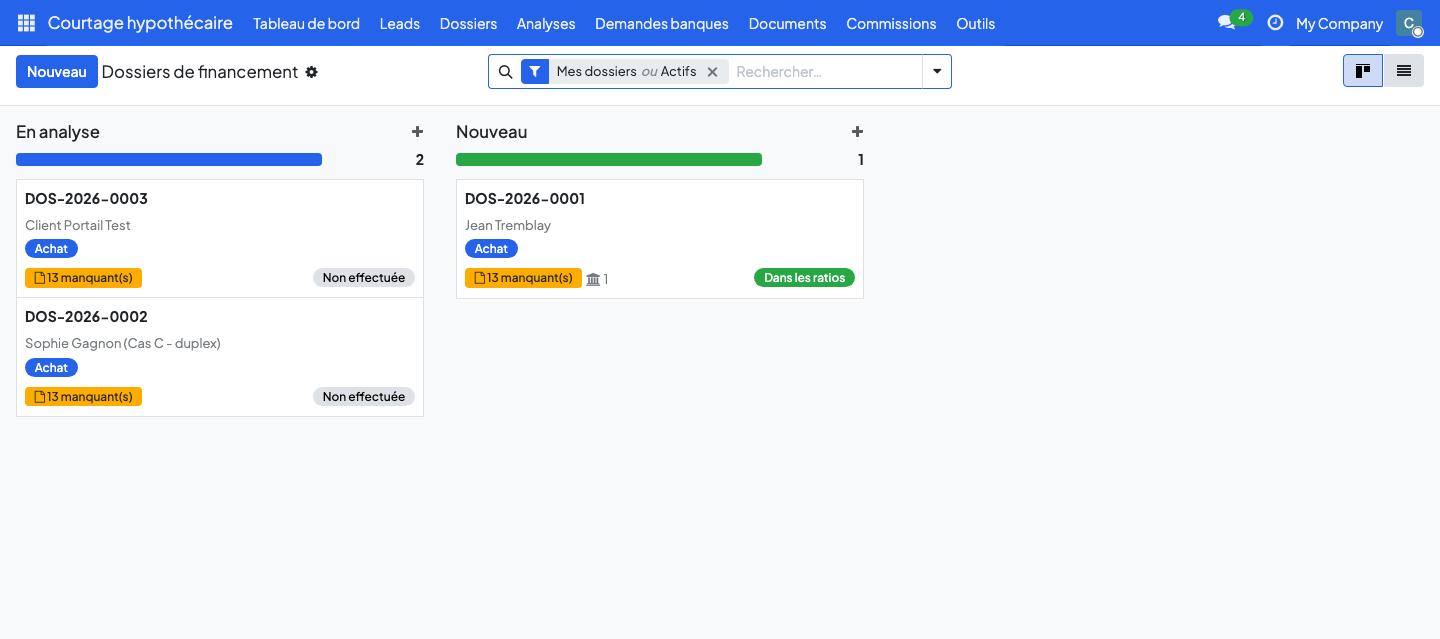Open the Outils menu

tap(975, 23)
